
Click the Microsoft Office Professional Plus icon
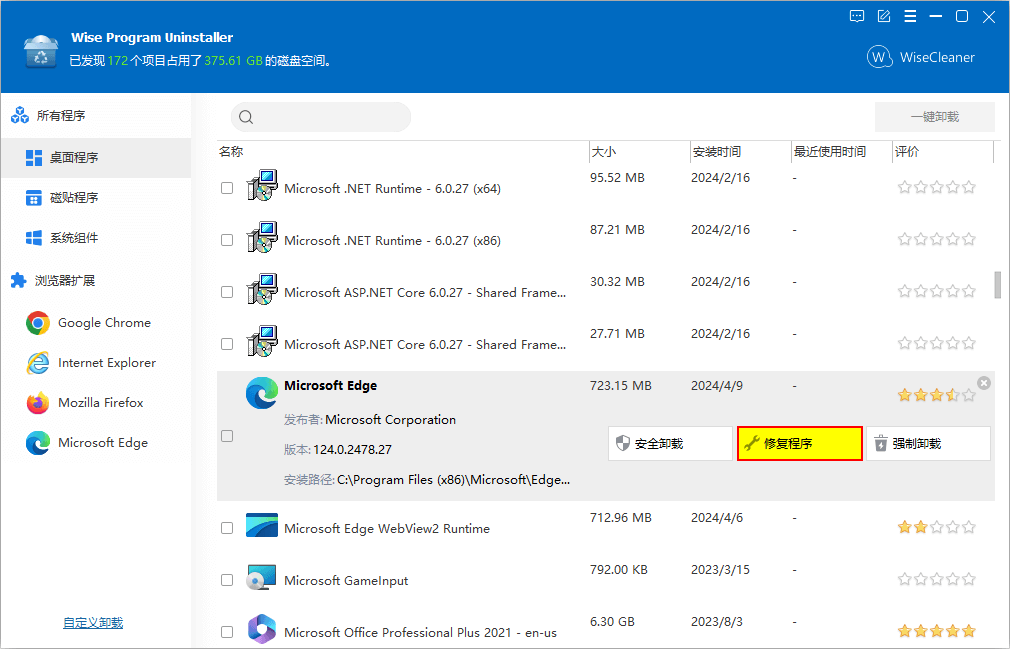point(262,629)
